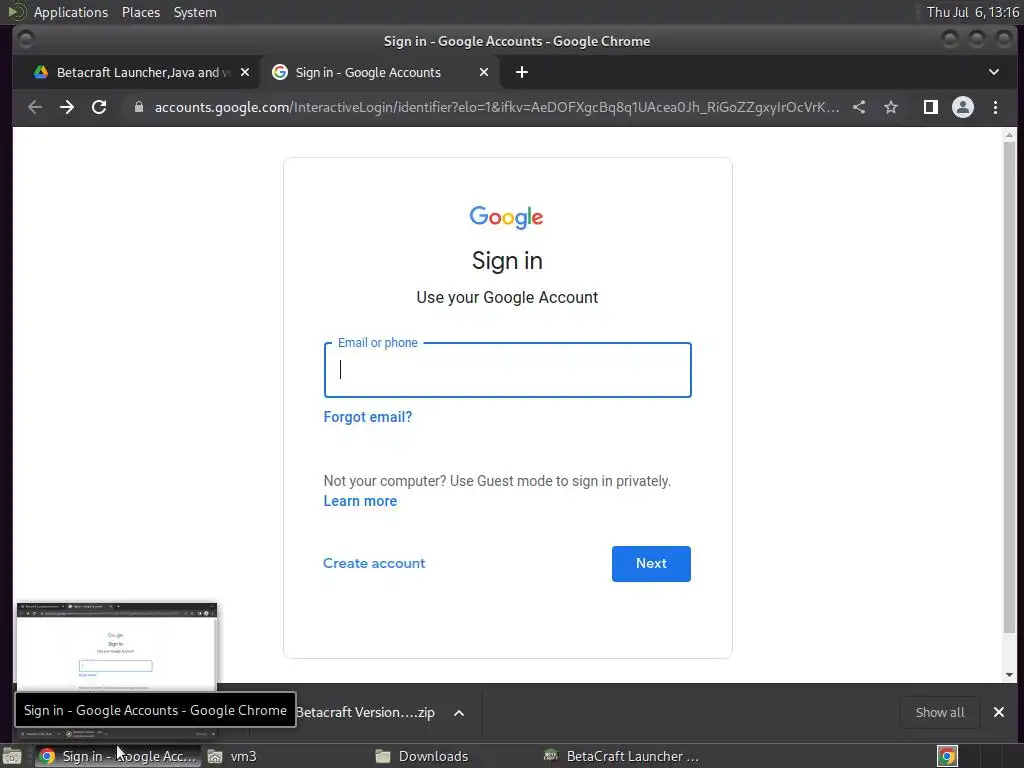Viewport: 1024px width, 768px height.
Task: Bookmark this tab with the star icon
Action: tap(891, 107)
